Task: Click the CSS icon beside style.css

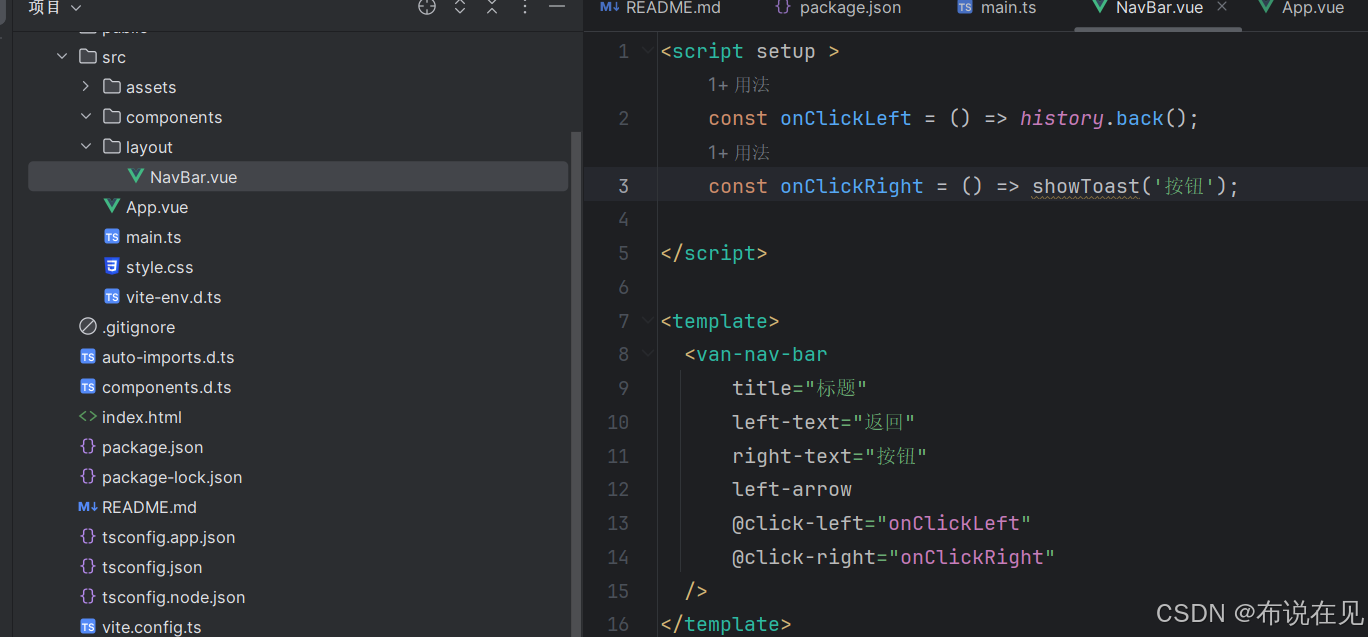Action: 112,267
